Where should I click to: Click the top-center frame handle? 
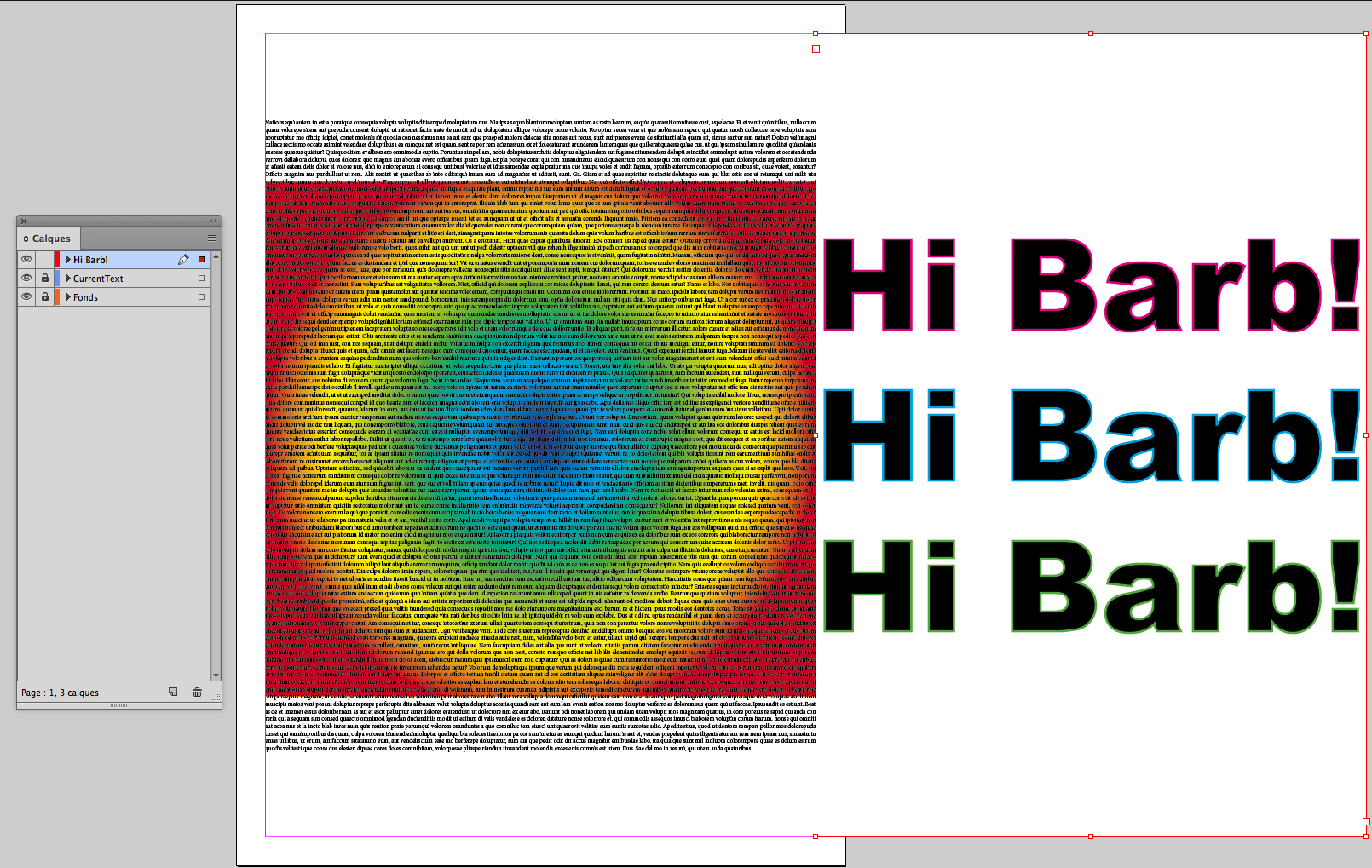(x=1091, y=33)
